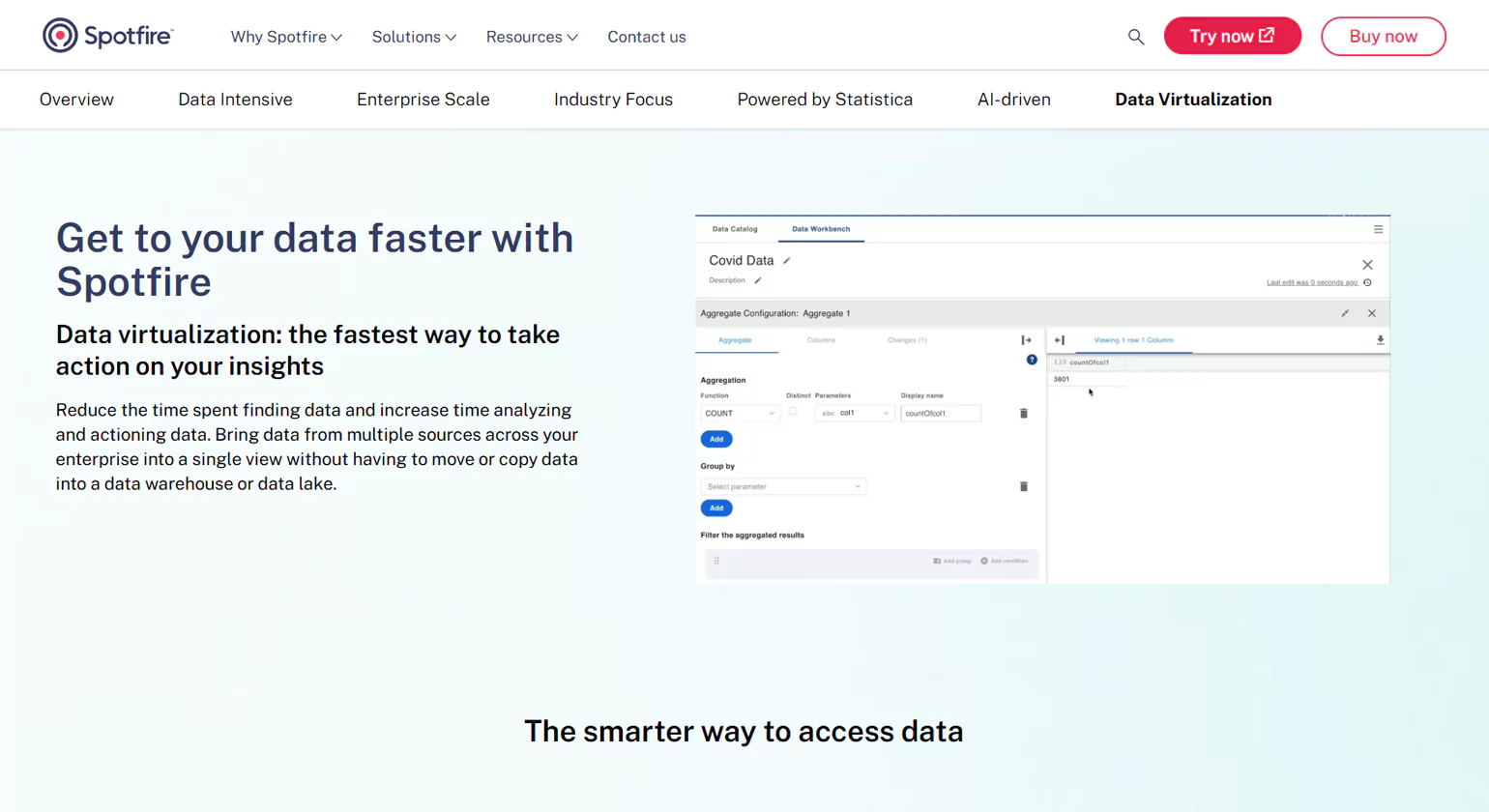Click the Try now button
The width and height of the screenshot is (1489, 812).
(x=1232, y=35)
